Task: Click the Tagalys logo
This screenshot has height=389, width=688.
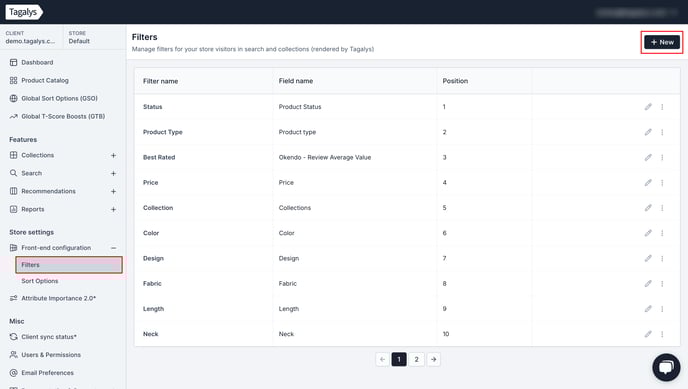Action: point(24,12)
